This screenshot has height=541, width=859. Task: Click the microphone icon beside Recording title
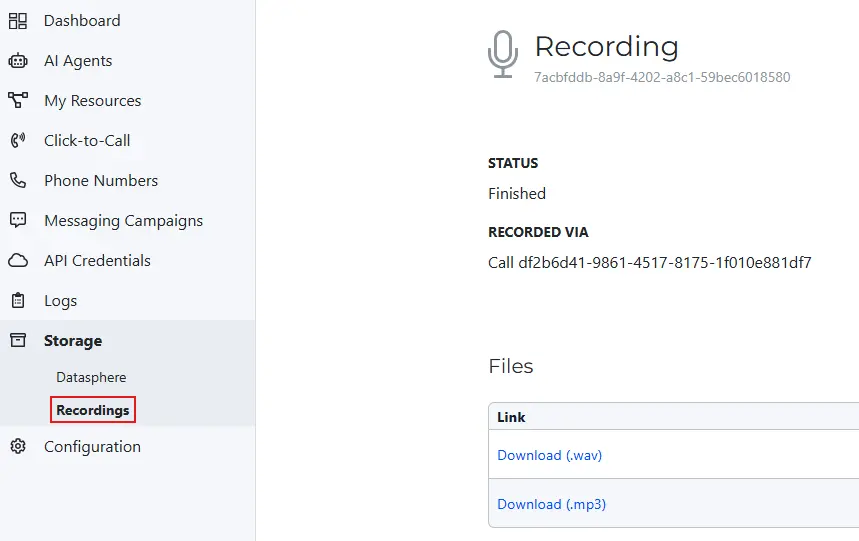click(503, 54)
